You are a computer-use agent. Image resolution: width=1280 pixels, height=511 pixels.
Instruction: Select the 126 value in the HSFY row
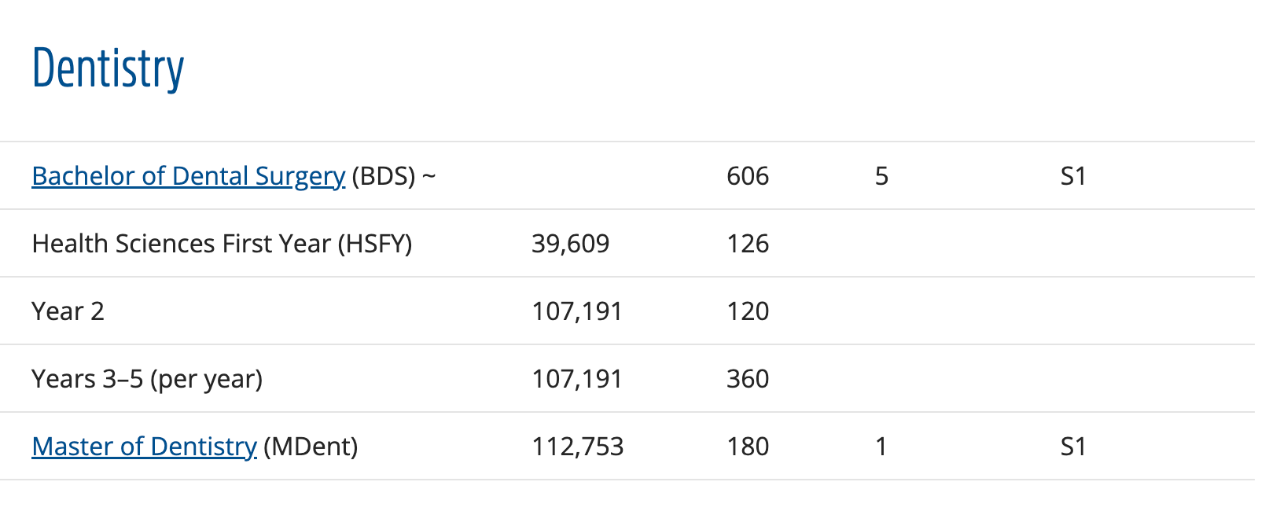tap(748, 243)
